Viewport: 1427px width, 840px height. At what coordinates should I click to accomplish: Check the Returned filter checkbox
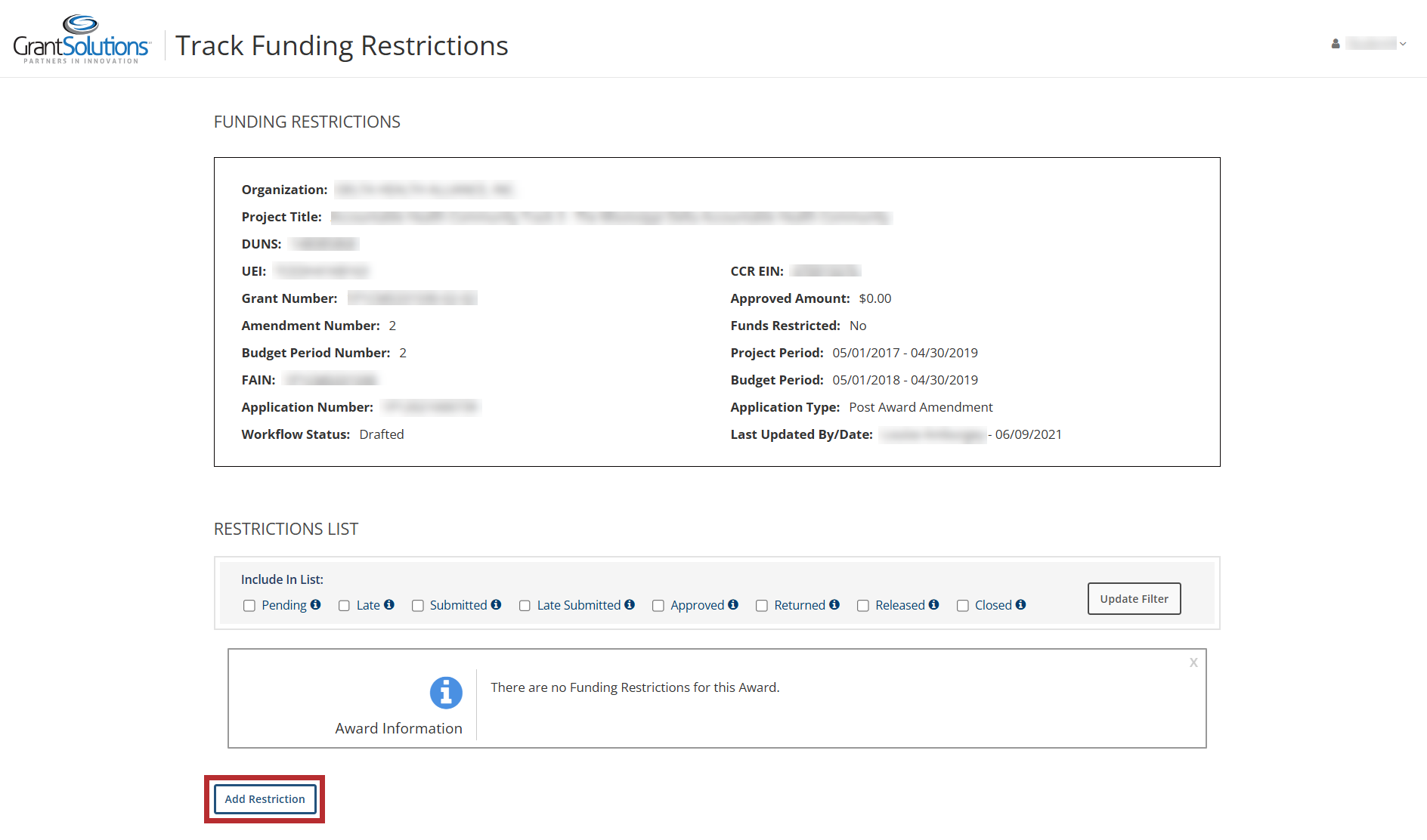tap(762, 606)
